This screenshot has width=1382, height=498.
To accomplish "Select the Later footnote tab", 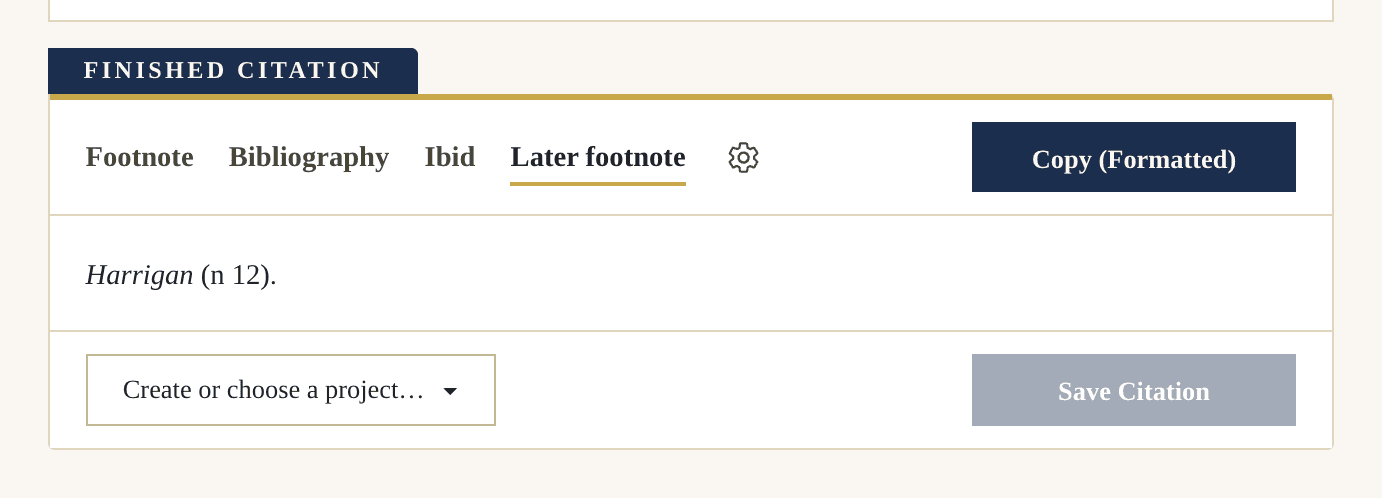I will (598, 157).
